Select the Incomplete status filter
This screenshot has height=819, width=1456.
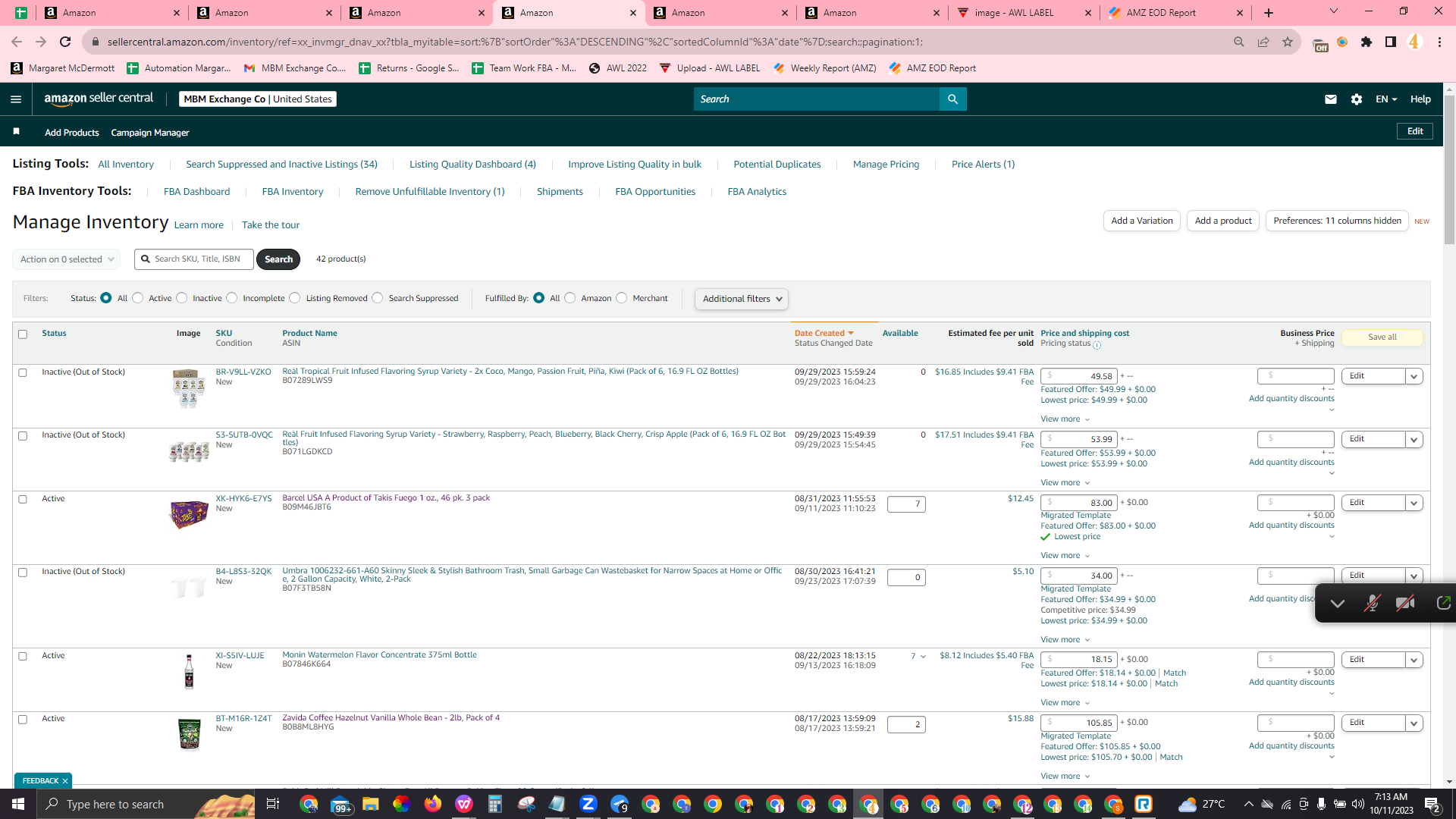pos(232,298)
